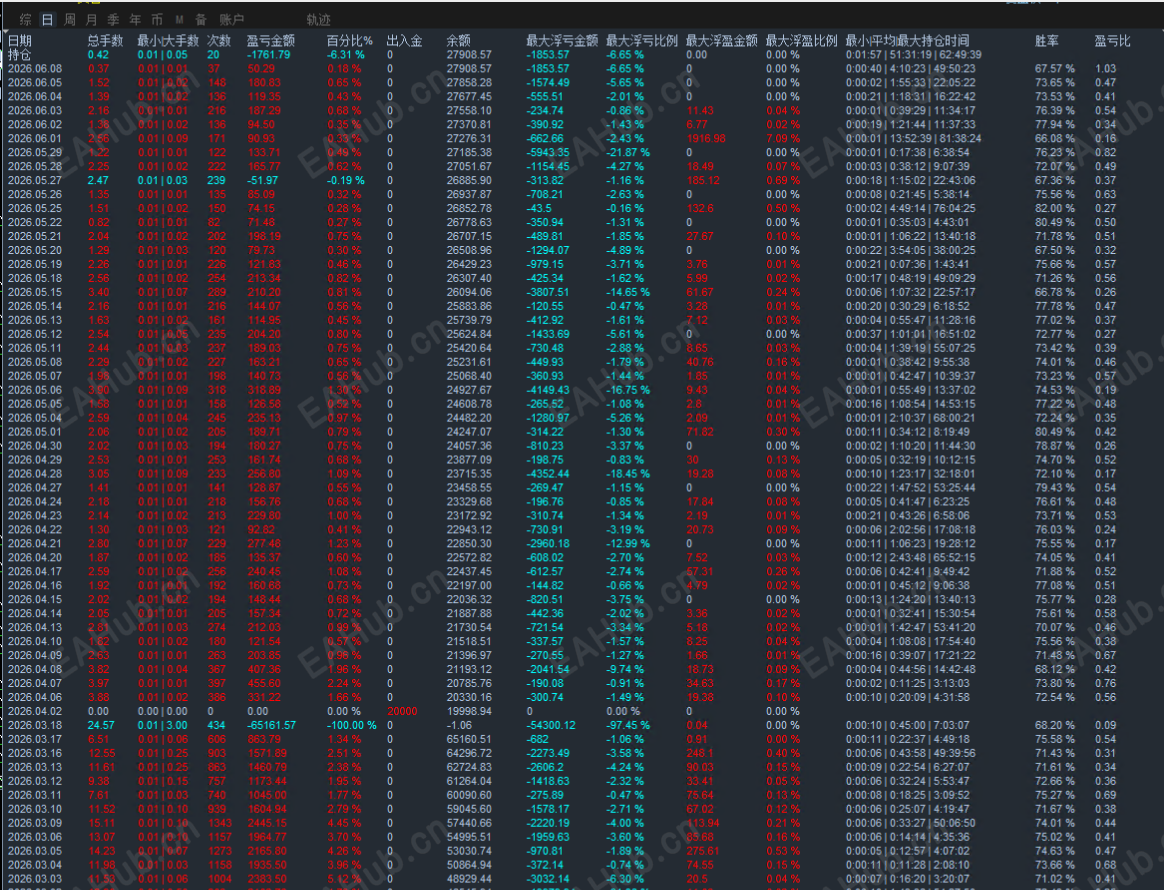Click the 82.00 % win rate cell
This screenshot has width=1164, height=890.
click(1055, 209)
